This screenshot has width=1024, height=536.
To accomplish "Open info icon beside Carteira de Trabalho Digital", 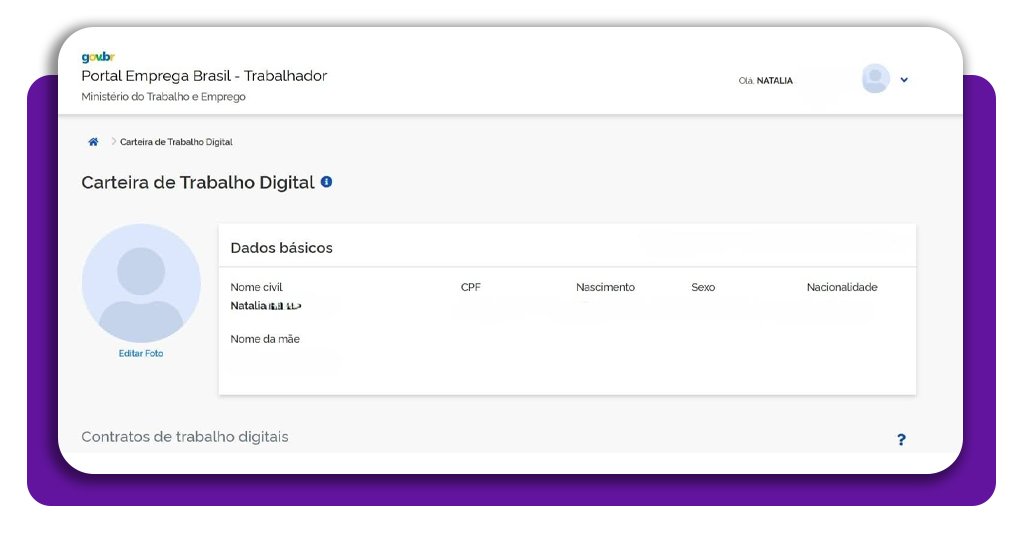I will coord(327,182).
